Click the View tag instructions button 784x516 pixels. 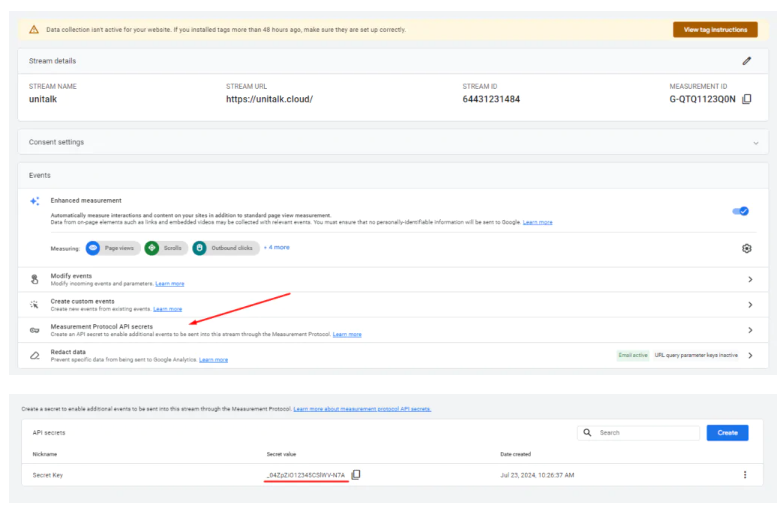[715, 30]
